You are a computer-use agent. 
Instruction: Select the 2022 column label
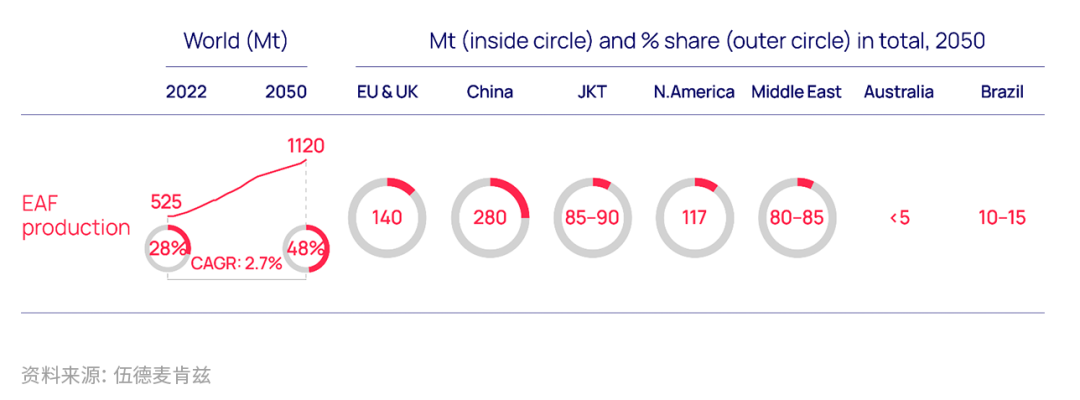[186, 92]
